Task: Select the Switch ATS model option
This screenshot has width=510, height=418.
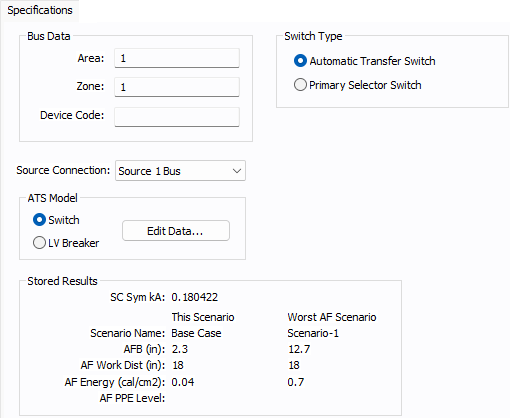Action: pyautogui.click(x=39, y=220)
